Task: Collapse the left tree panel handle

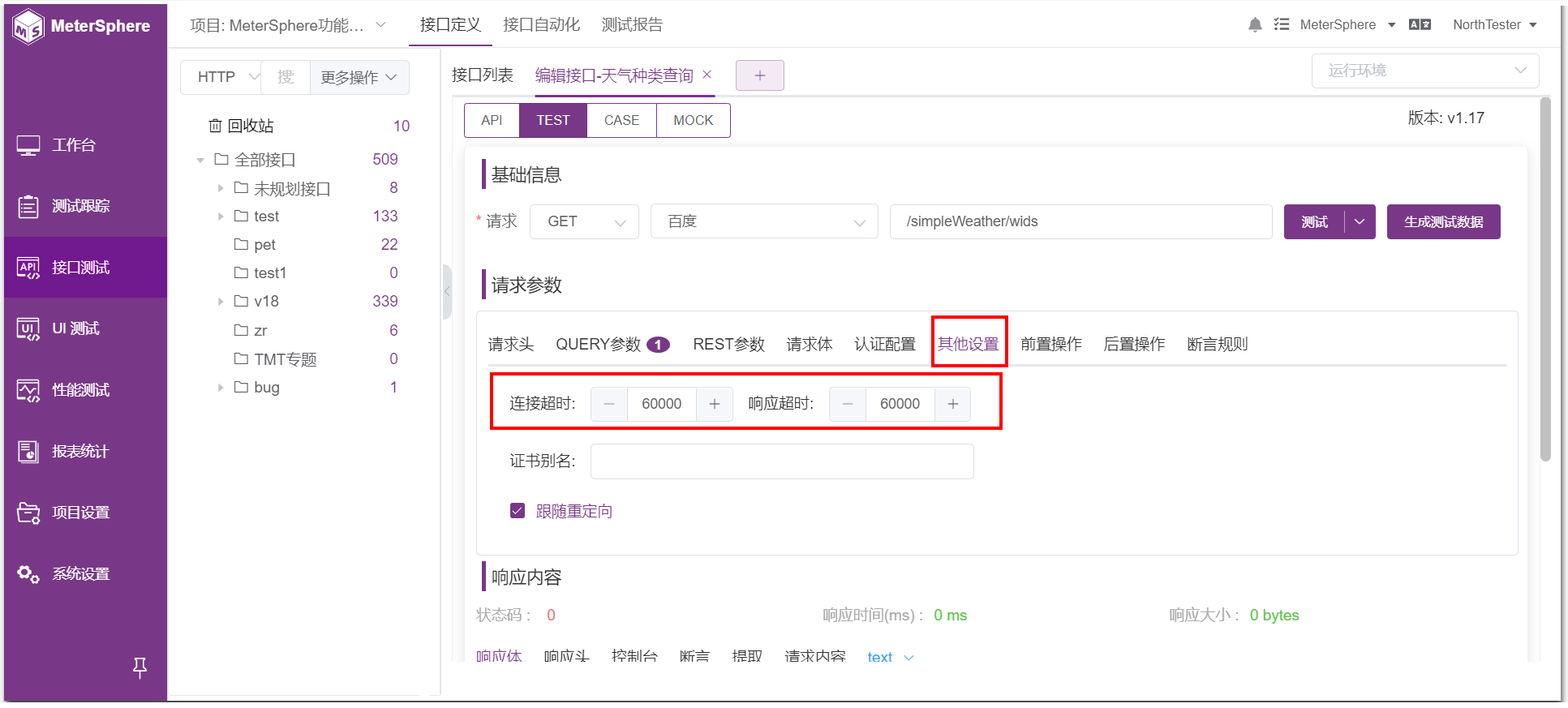Action: [x=447, y=292]
